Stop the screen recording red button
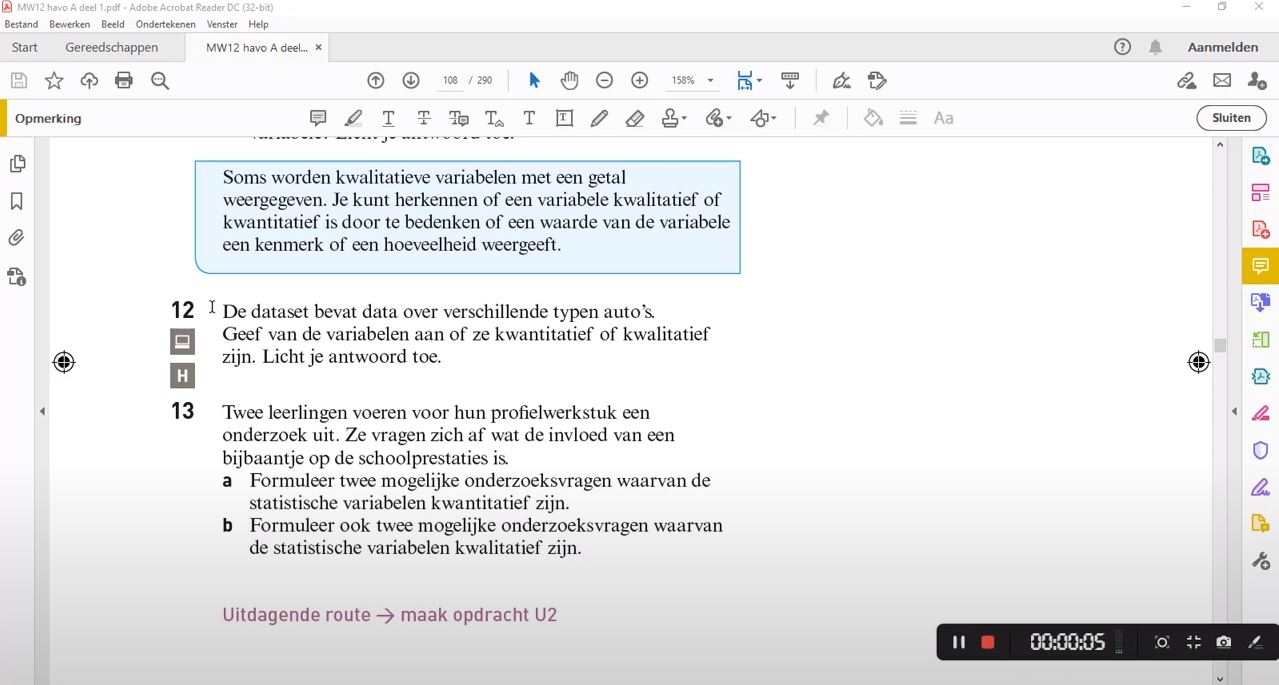1279x685 pixels. 988,642
